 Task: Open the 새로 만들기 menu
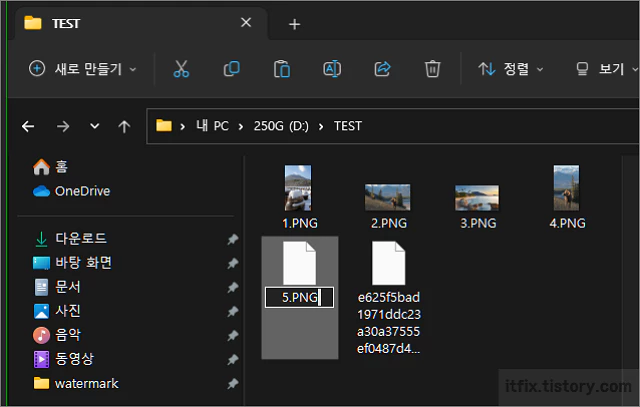pos(82,69)
